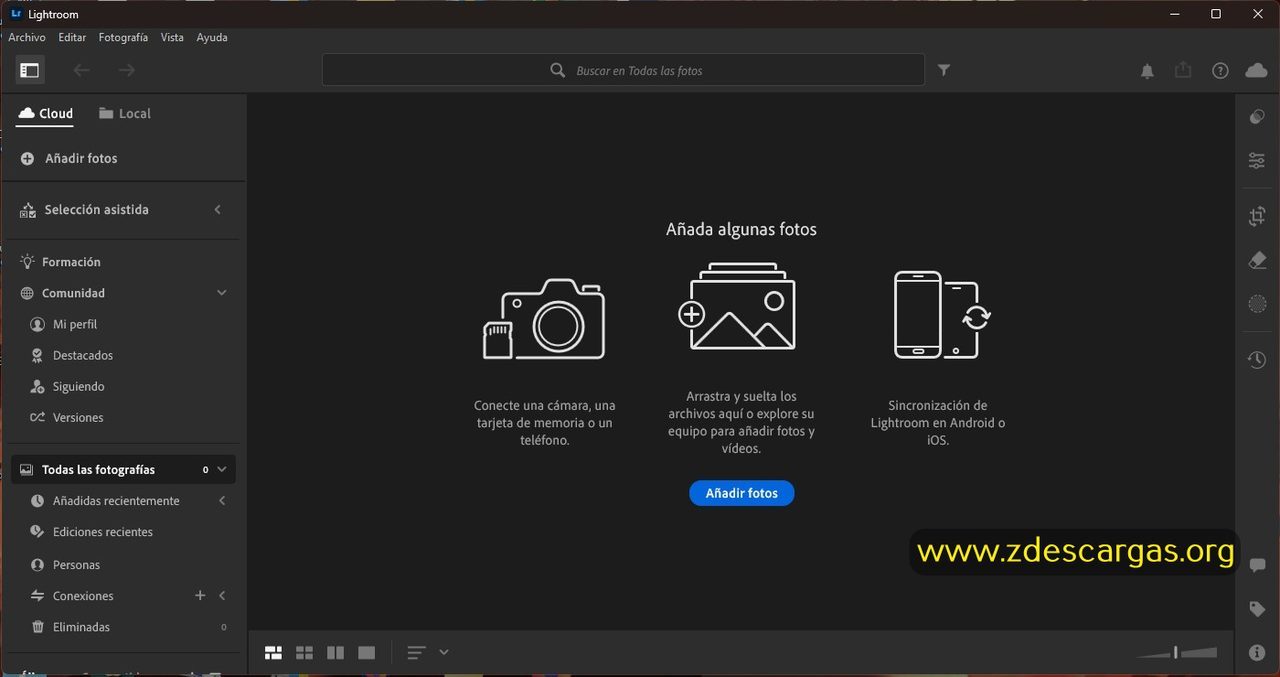Minimize the Lightroom window
The width and height of the screenshot is (1280, 677).
(x=1176, y=14)
